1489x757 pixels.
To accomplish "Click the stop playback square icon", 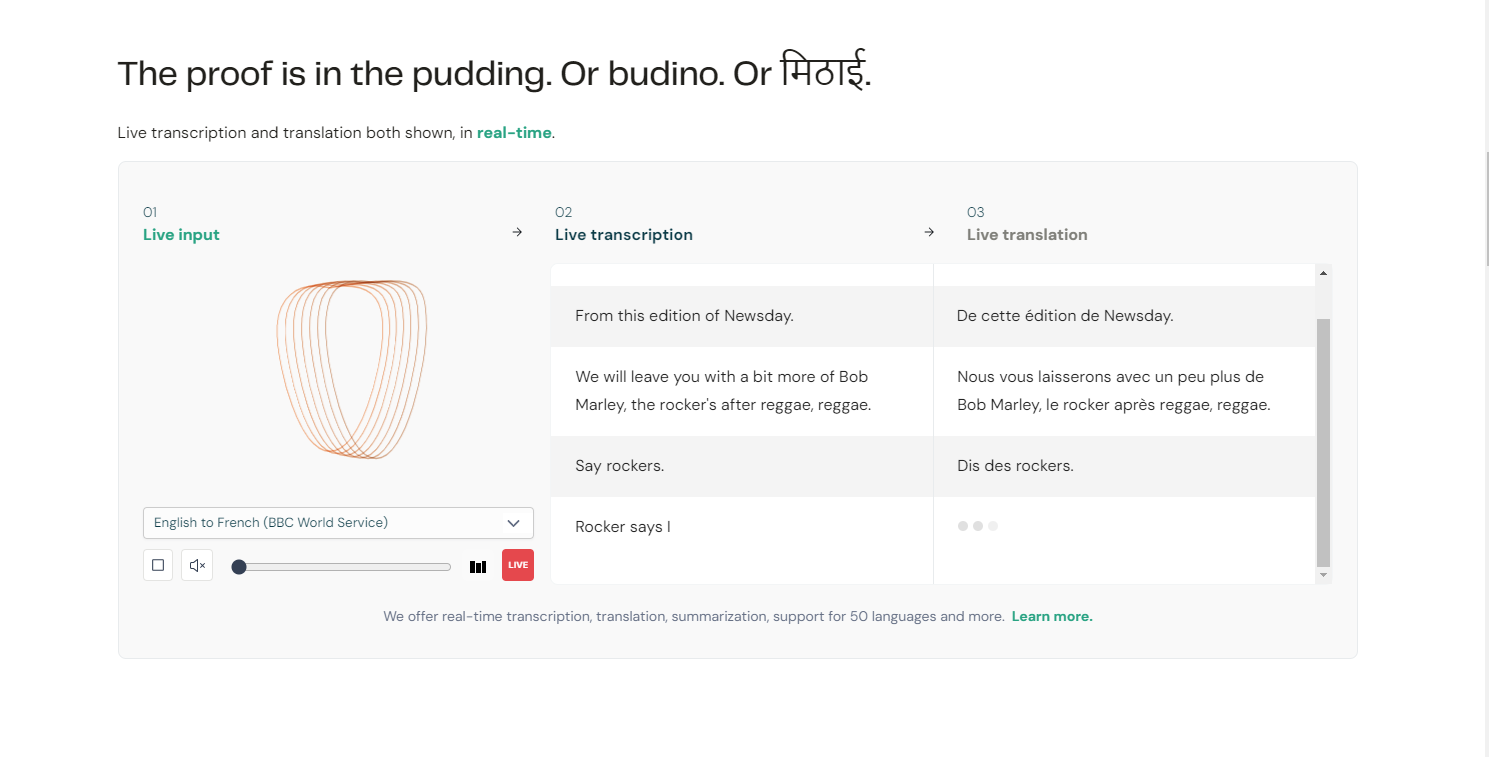I will tap(158, 565).
